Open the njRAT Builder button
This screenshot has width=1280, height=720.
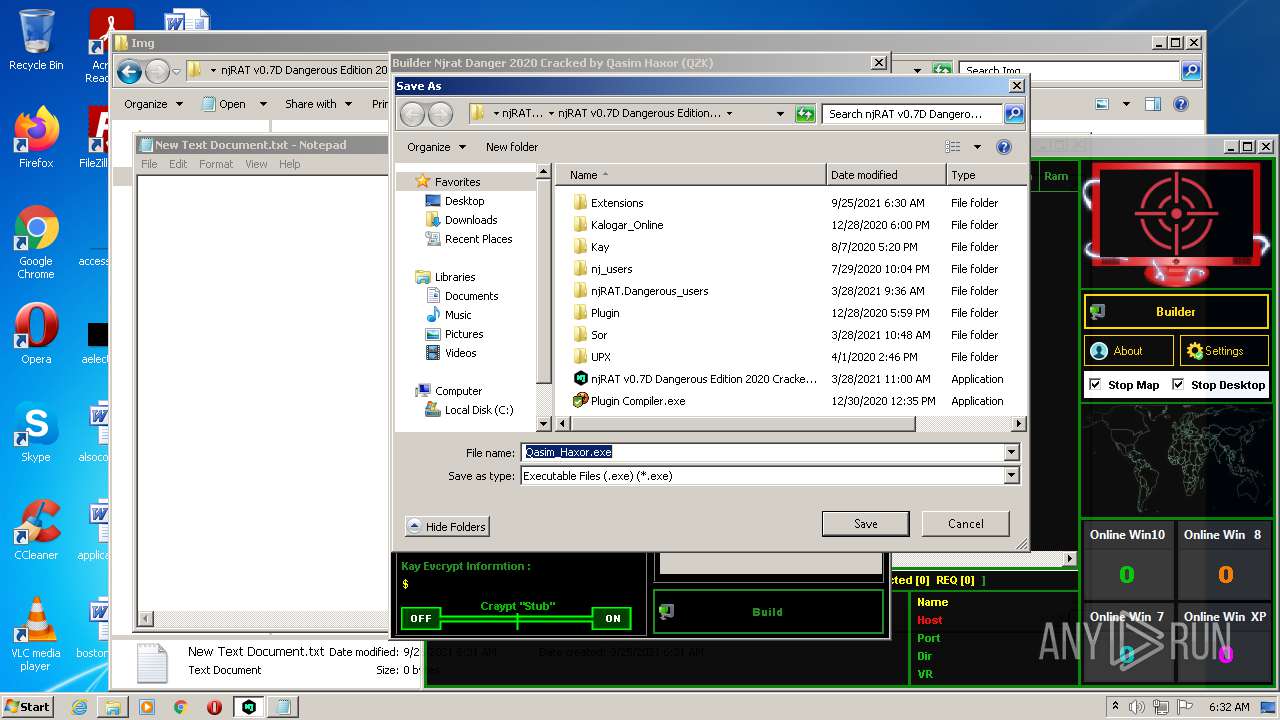point(1176,312)
